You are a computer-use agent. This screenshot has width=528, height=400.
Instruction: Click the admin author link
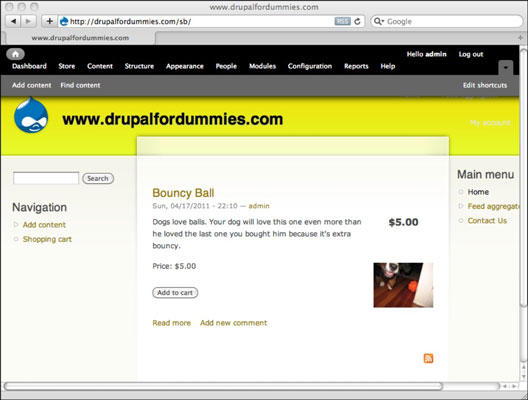click(x=259, y=206)
